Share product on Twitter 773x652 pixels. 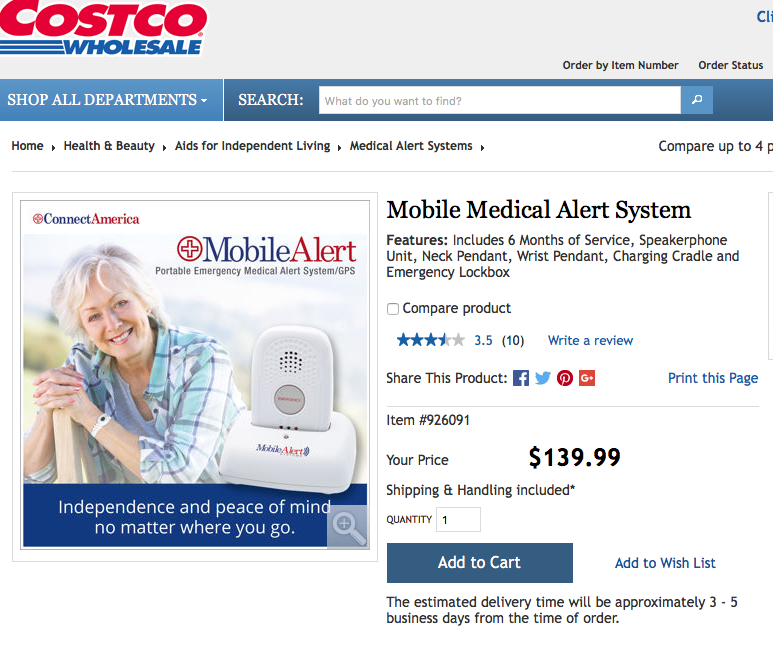[x=543, y=378]
